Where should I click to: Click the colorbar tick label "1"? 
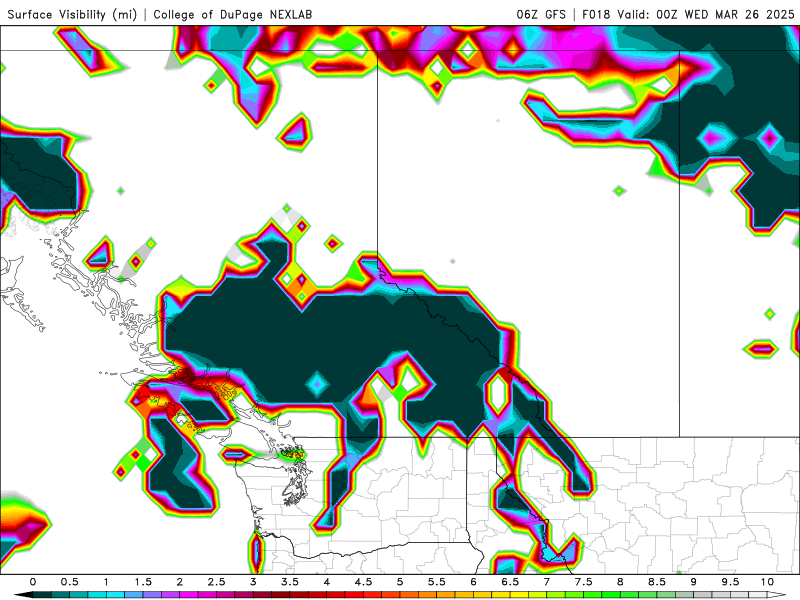tap(106, 582)
